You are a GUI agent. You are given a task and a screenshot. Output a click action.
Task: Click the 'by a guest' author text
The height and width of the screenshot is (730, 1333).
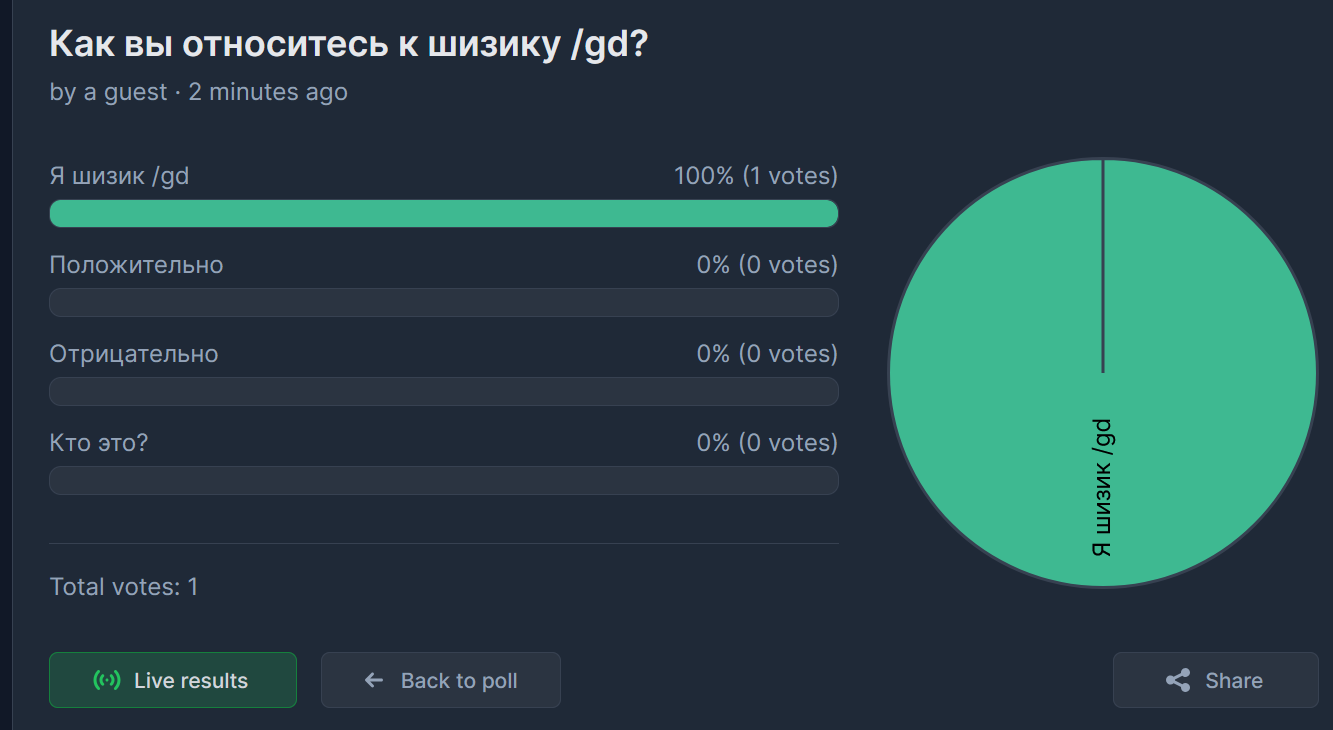point(108,93)
